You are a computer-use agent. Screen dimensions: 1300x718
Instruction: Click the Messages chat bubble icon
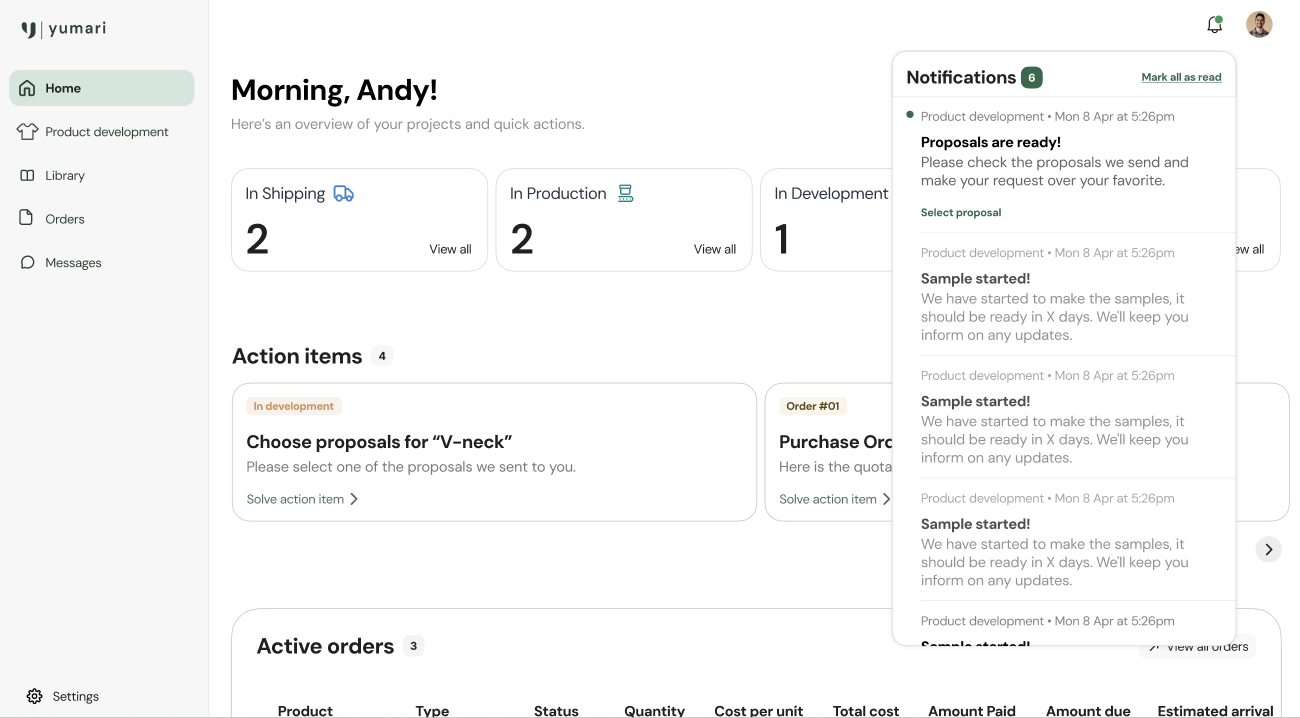27,262
